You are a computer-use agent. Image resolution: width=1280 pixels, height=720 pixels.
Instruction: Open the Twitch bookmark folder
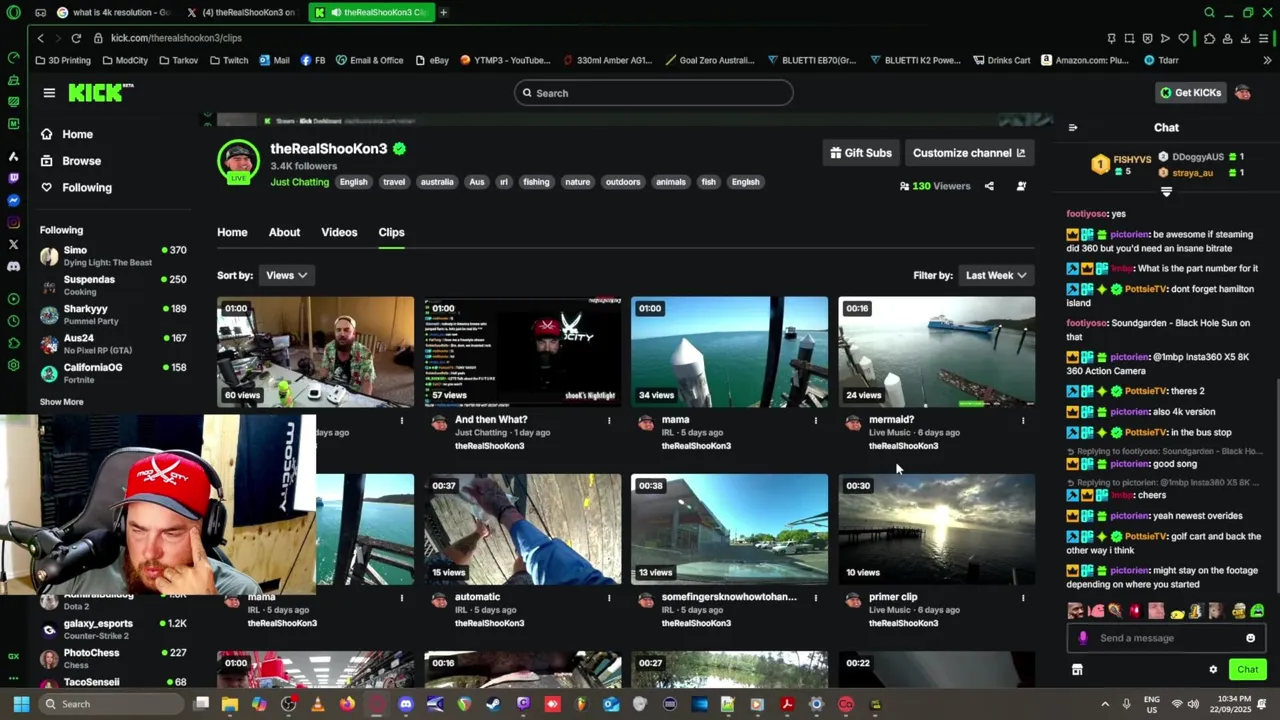[x=229, y=60]
